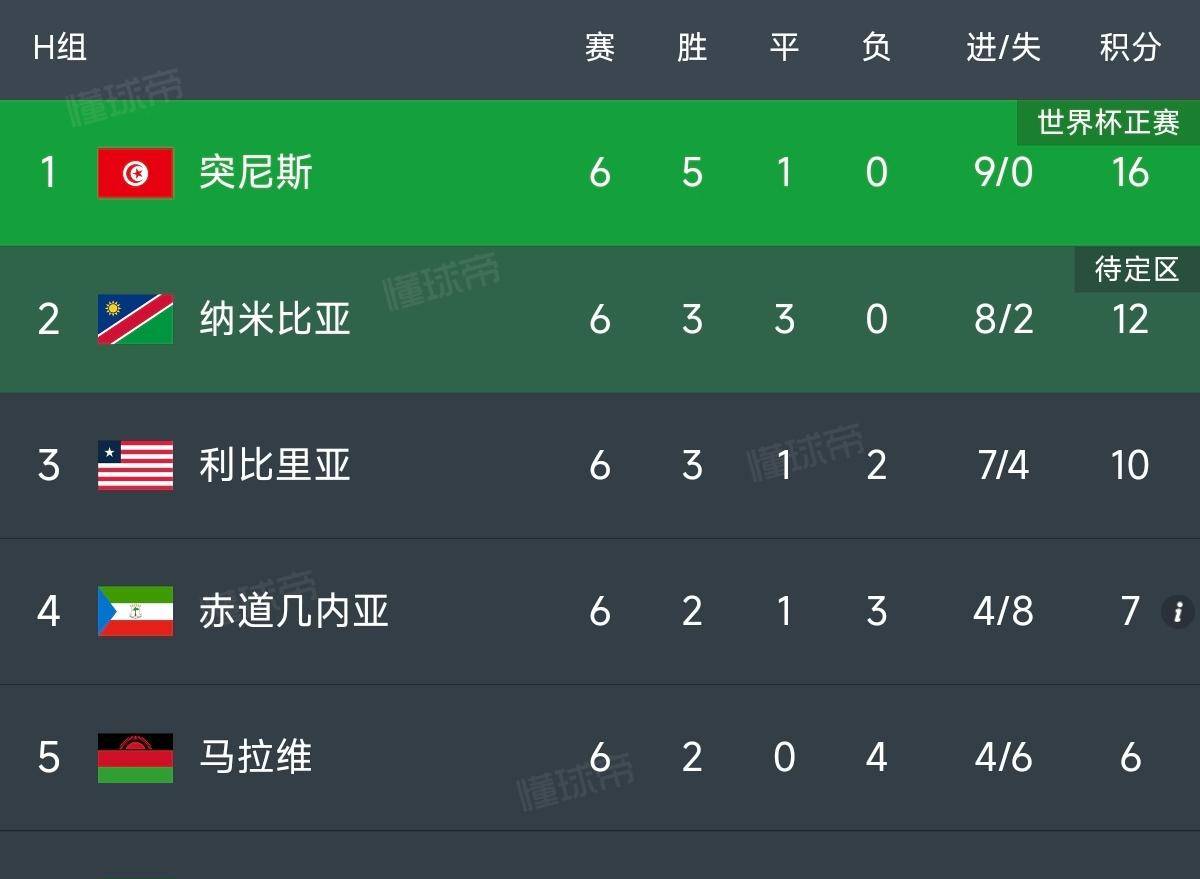Viewport: 1200px width, 879px height.
Task: Click the 积分 column header
Action: coord(1130,47)
